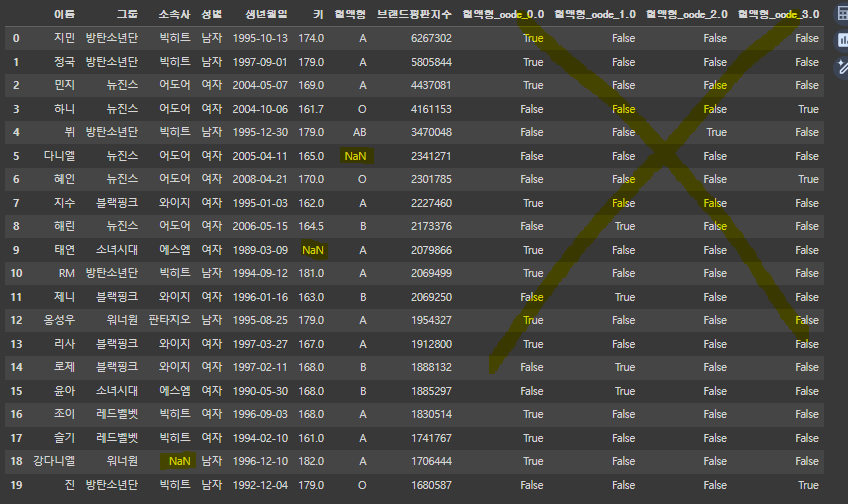Click birthdate cell 2008-04-21
This screenshot has width=848, height=504.
click(x=260, y=179)
